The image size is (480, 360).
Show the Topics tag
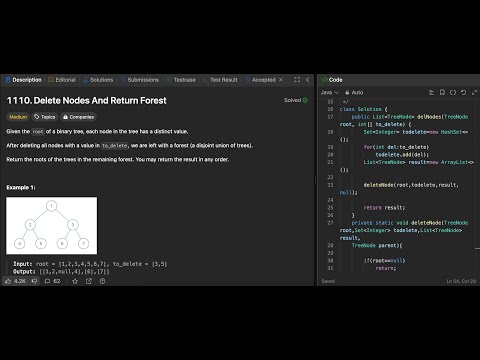(x=45, y=117)
